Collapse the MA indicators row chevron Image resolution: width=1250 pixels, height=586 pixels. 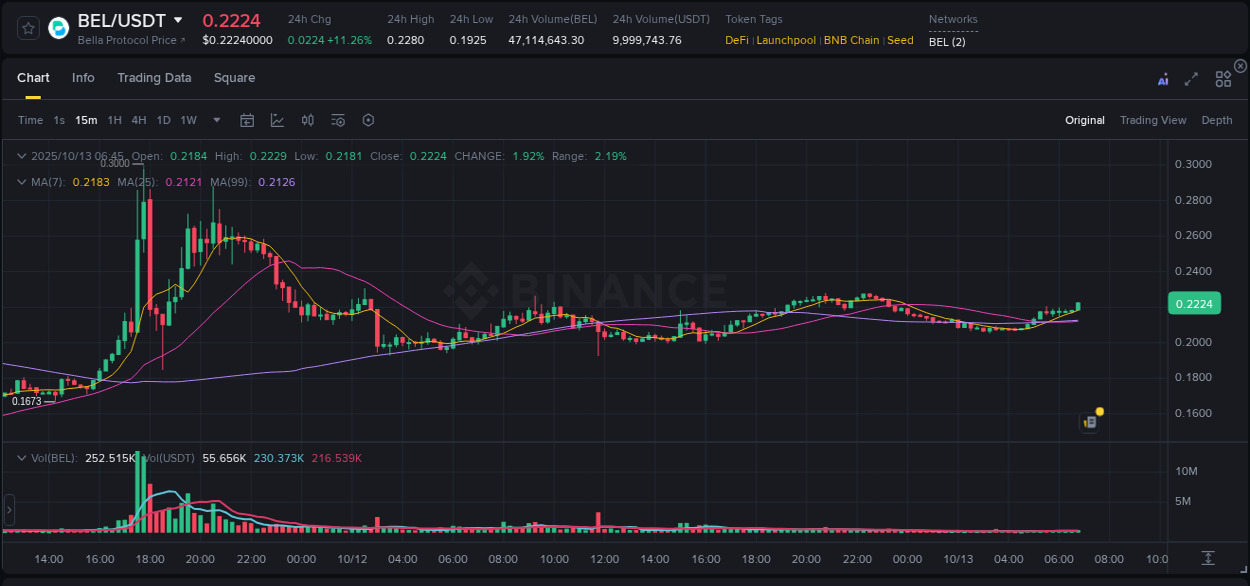tap(21, 182)
